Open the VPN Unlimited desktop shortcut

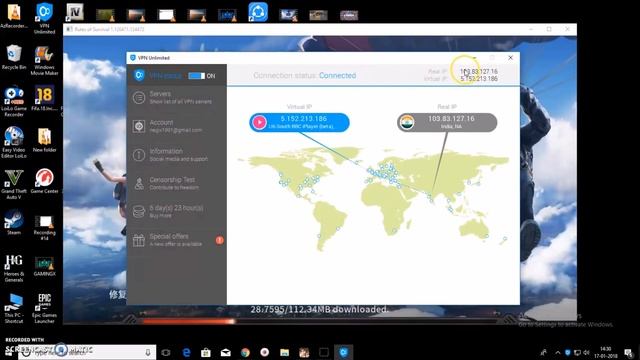point(44,18)
